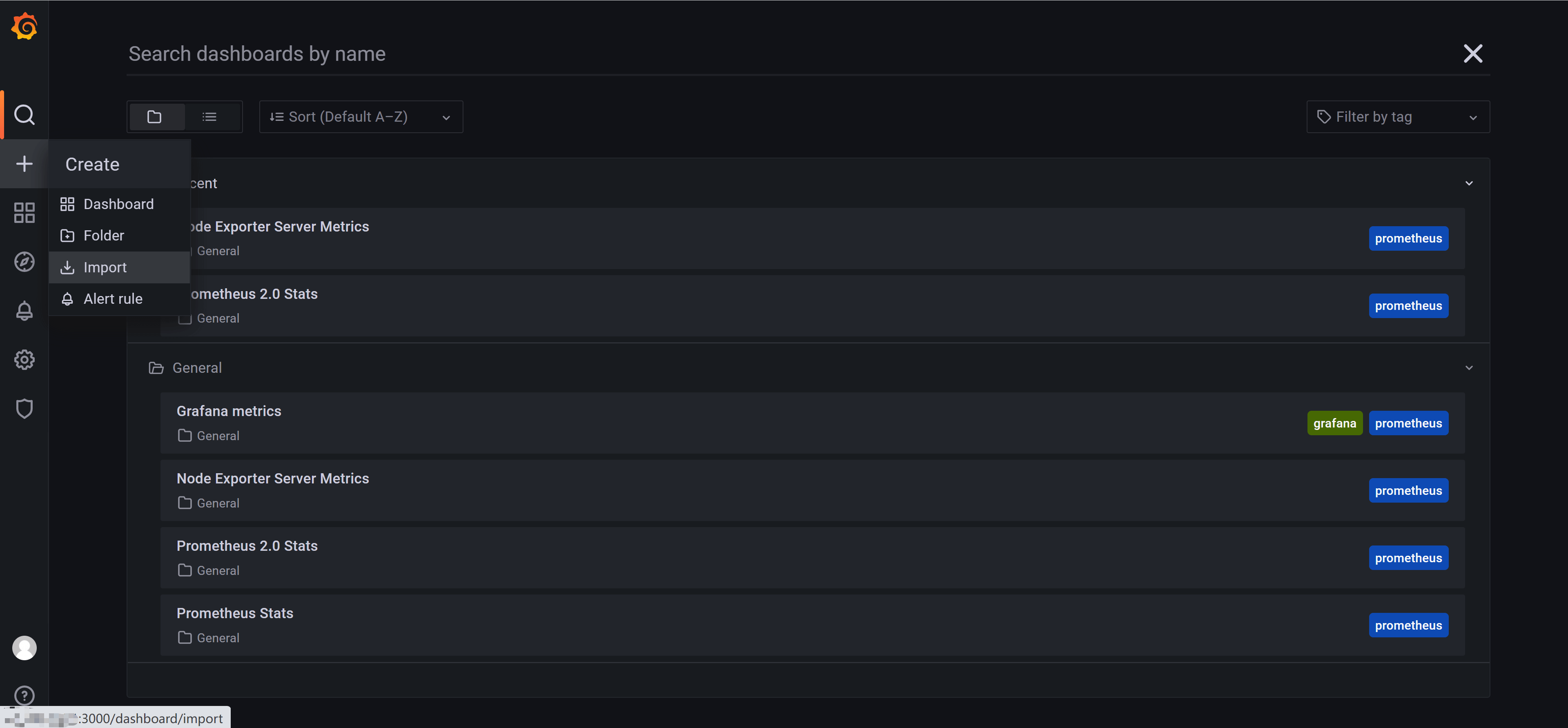Screen dimensions: 1568x728
Task: Open the Alerting bell icon in sidebar
Action: (x=24, y=311)
